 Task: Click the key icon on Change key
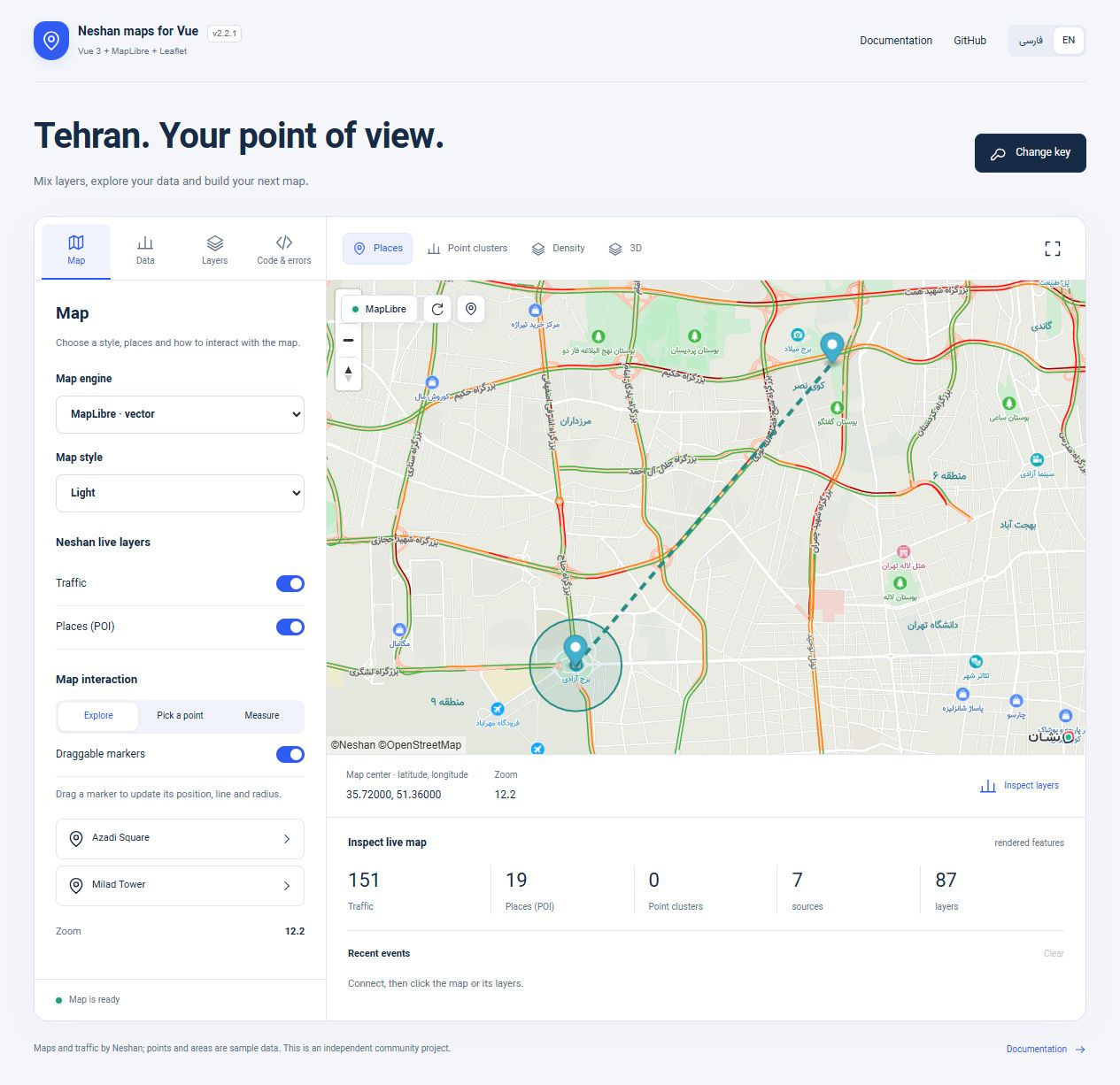point(998,153)
